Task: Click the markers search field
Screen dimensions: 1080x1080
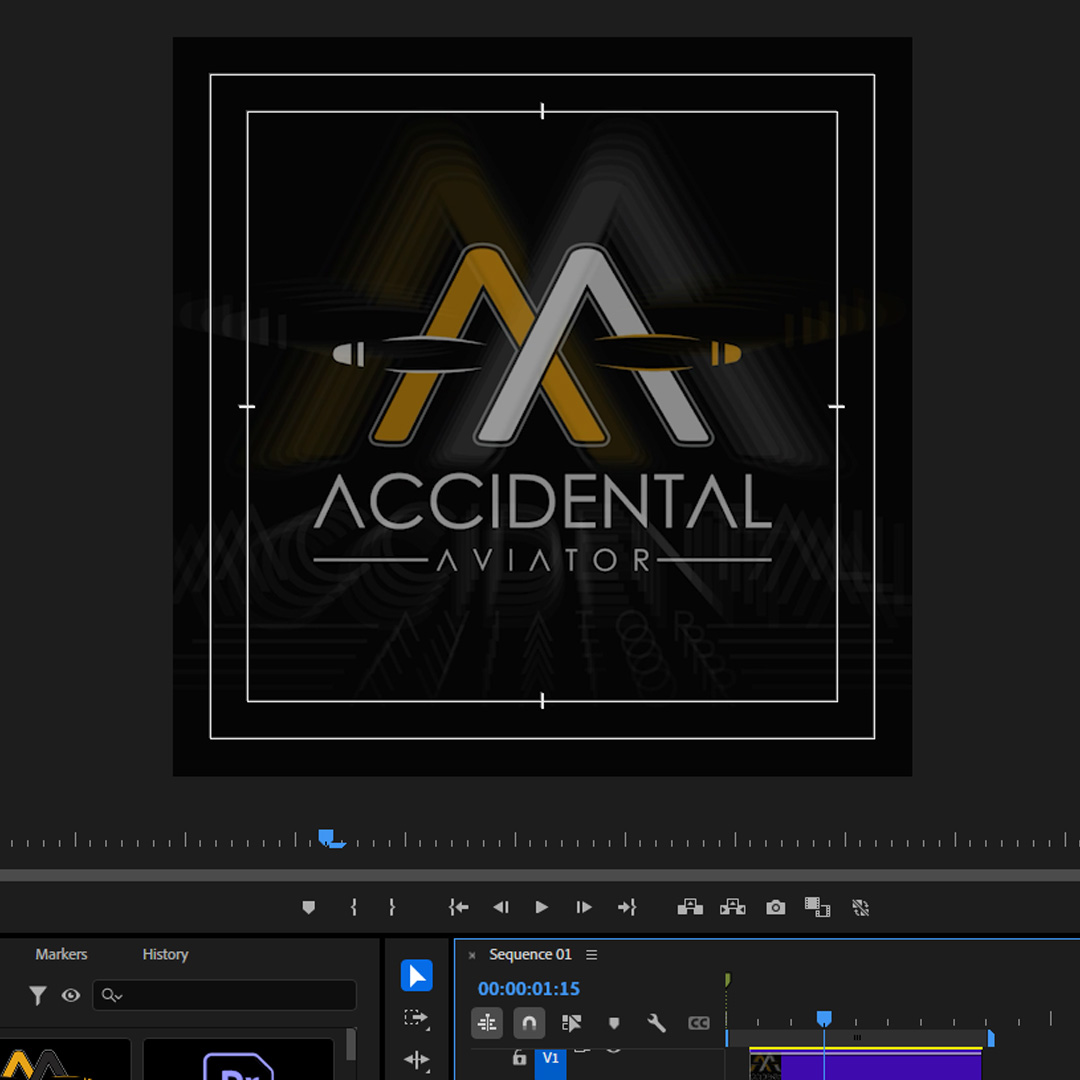Action: click(x=225, y=995)
